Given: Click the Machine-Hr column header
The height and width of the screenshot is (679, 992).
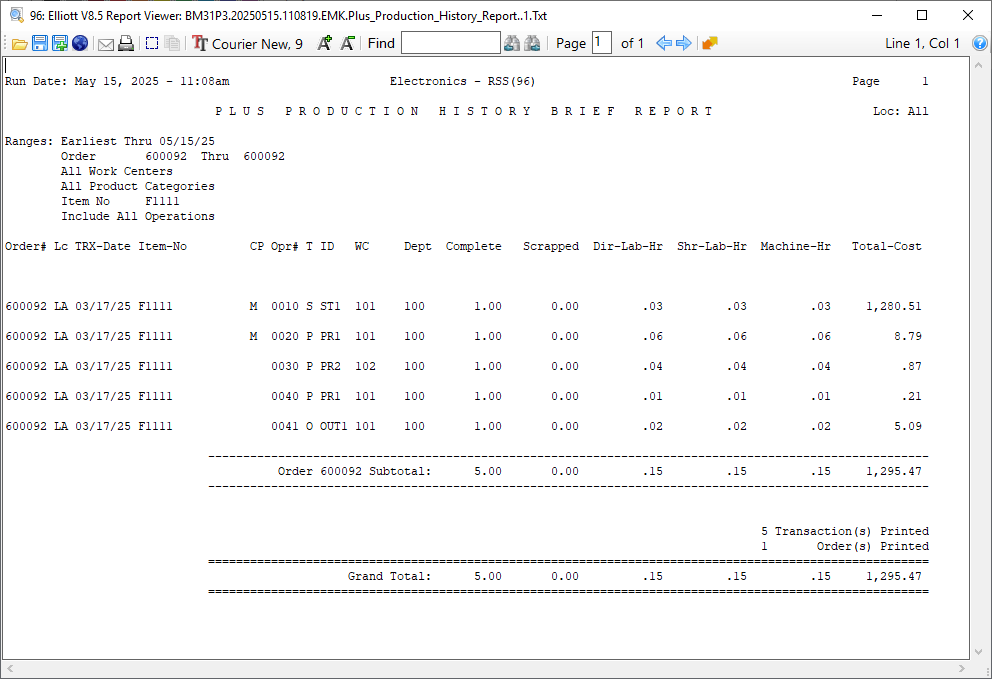Looking at the screenshot, I should tap(795, 246).
